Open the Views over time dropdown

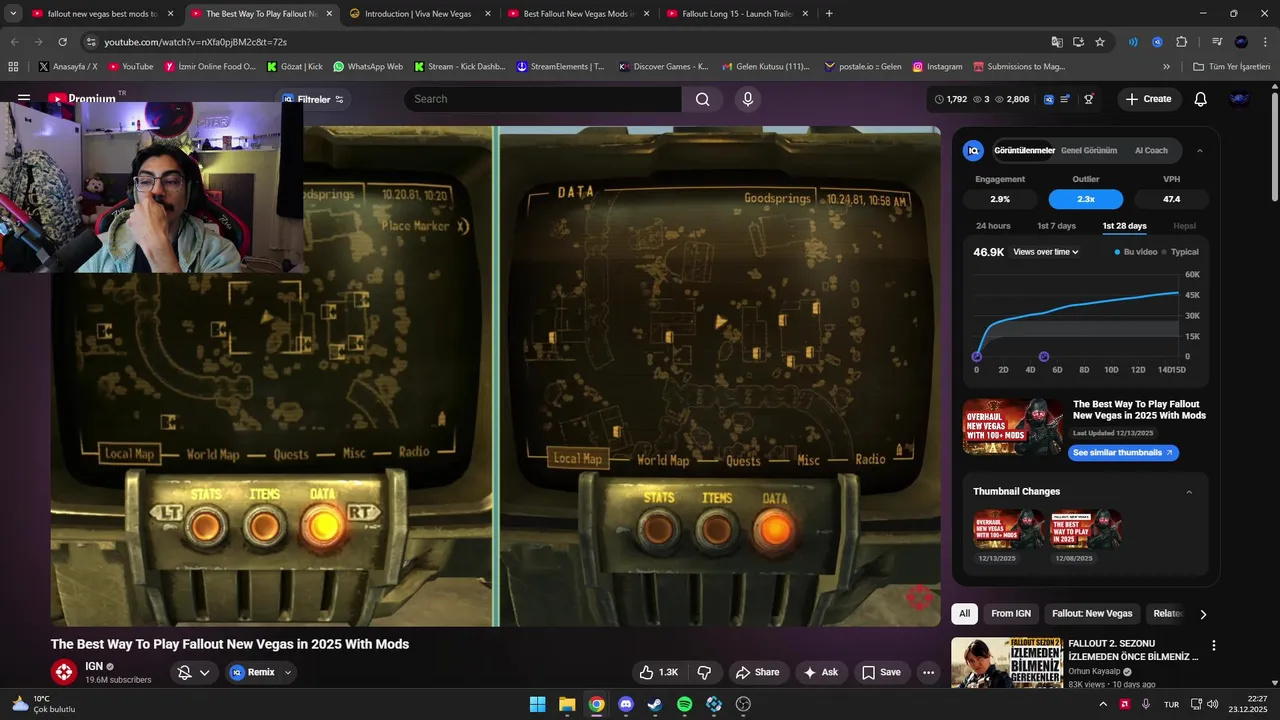point(1046,252)
